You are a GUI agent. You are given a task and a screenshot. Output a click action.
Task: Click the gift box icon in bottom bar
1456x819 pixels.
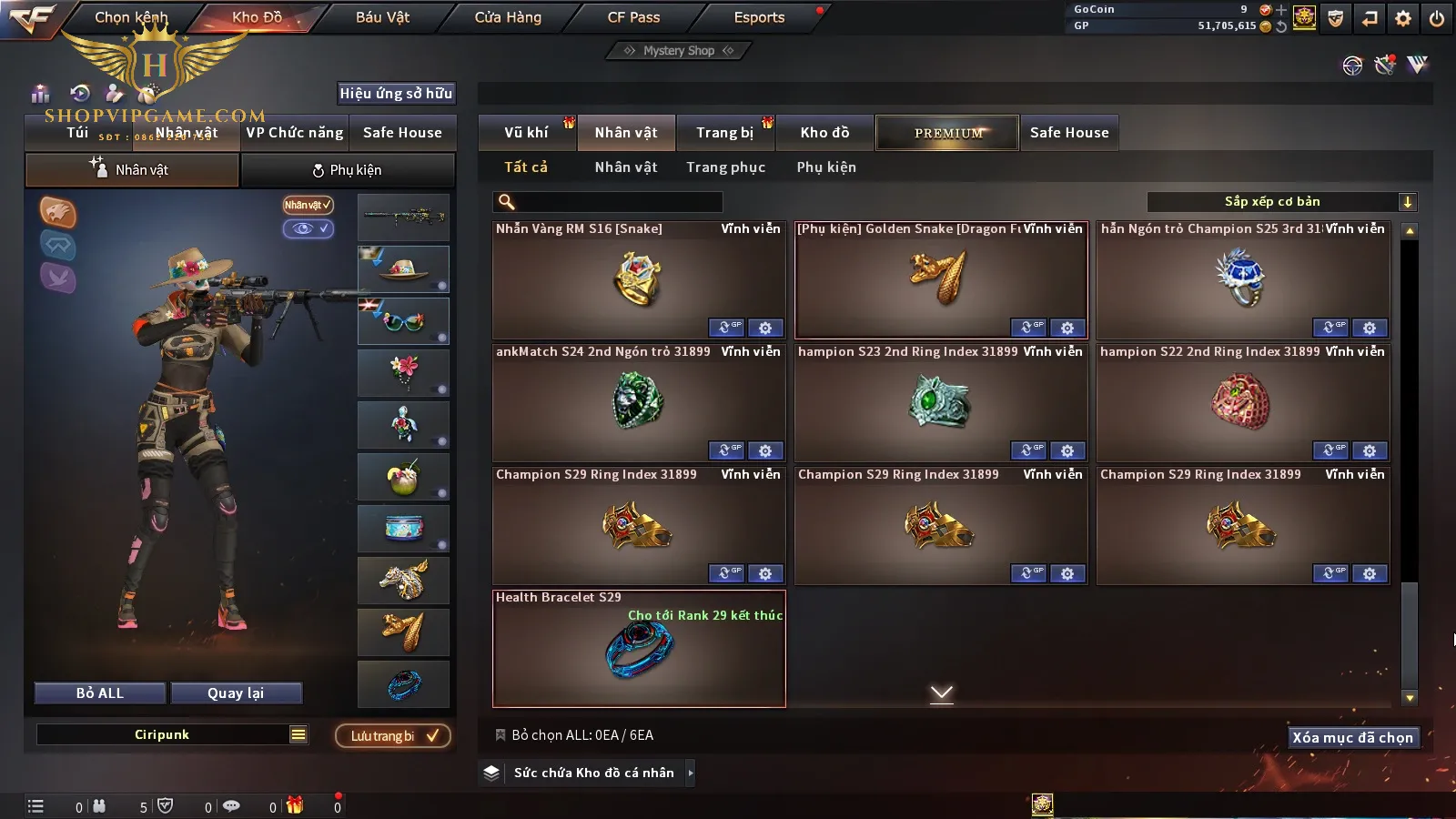[x=294, y=805]
